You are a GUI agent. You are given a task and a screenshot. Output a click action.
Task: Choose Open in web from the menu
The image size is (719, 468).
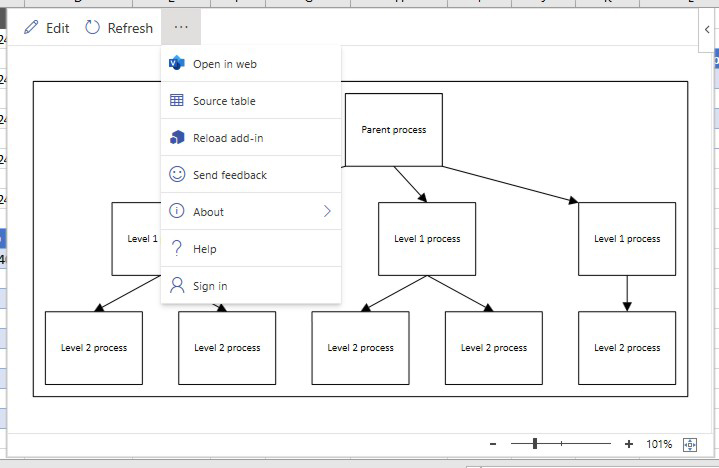click(x=251, y=64)
